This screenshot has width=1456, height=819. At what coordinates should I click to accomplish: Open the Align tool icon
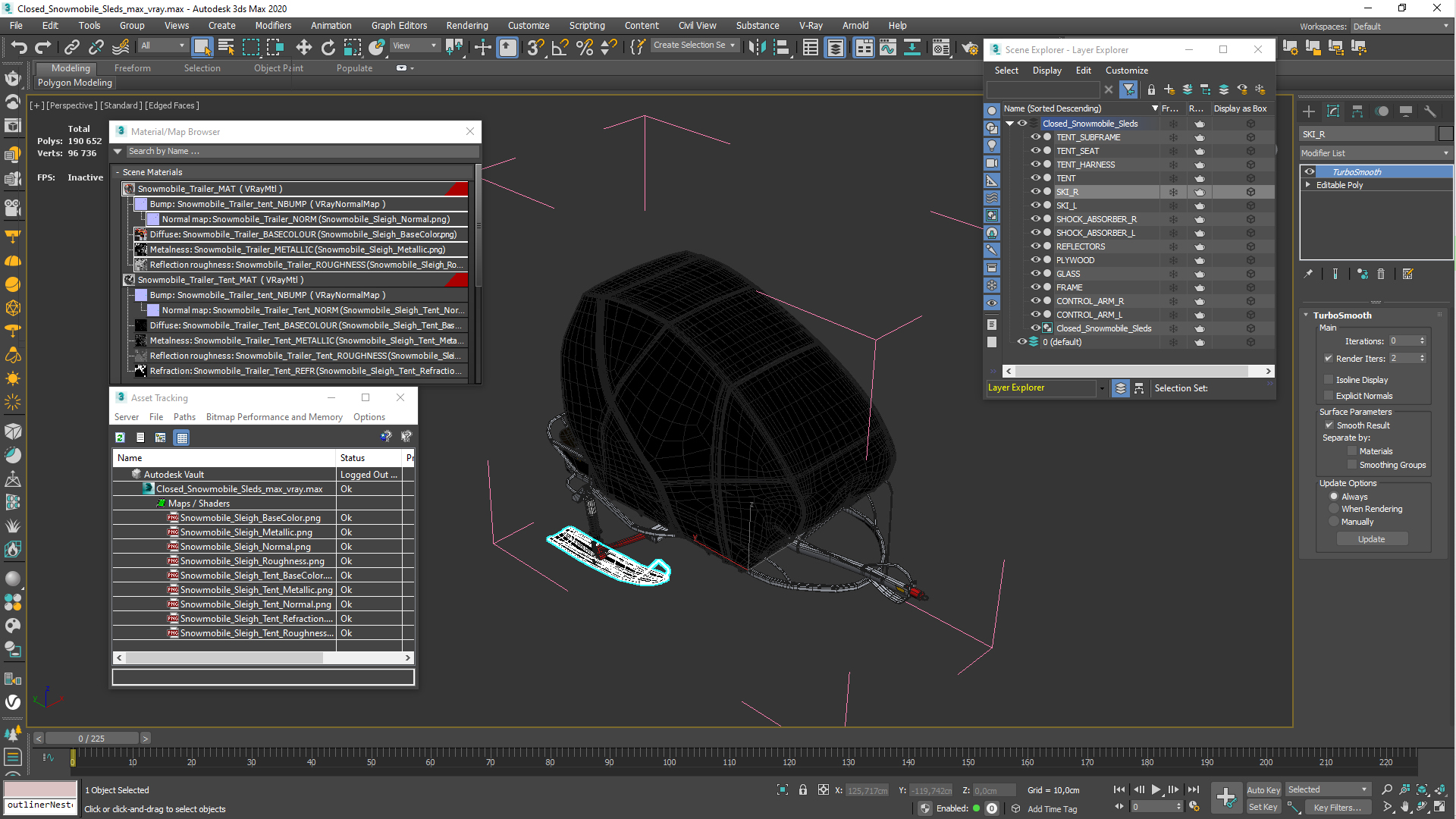click(x=781, y=48)
